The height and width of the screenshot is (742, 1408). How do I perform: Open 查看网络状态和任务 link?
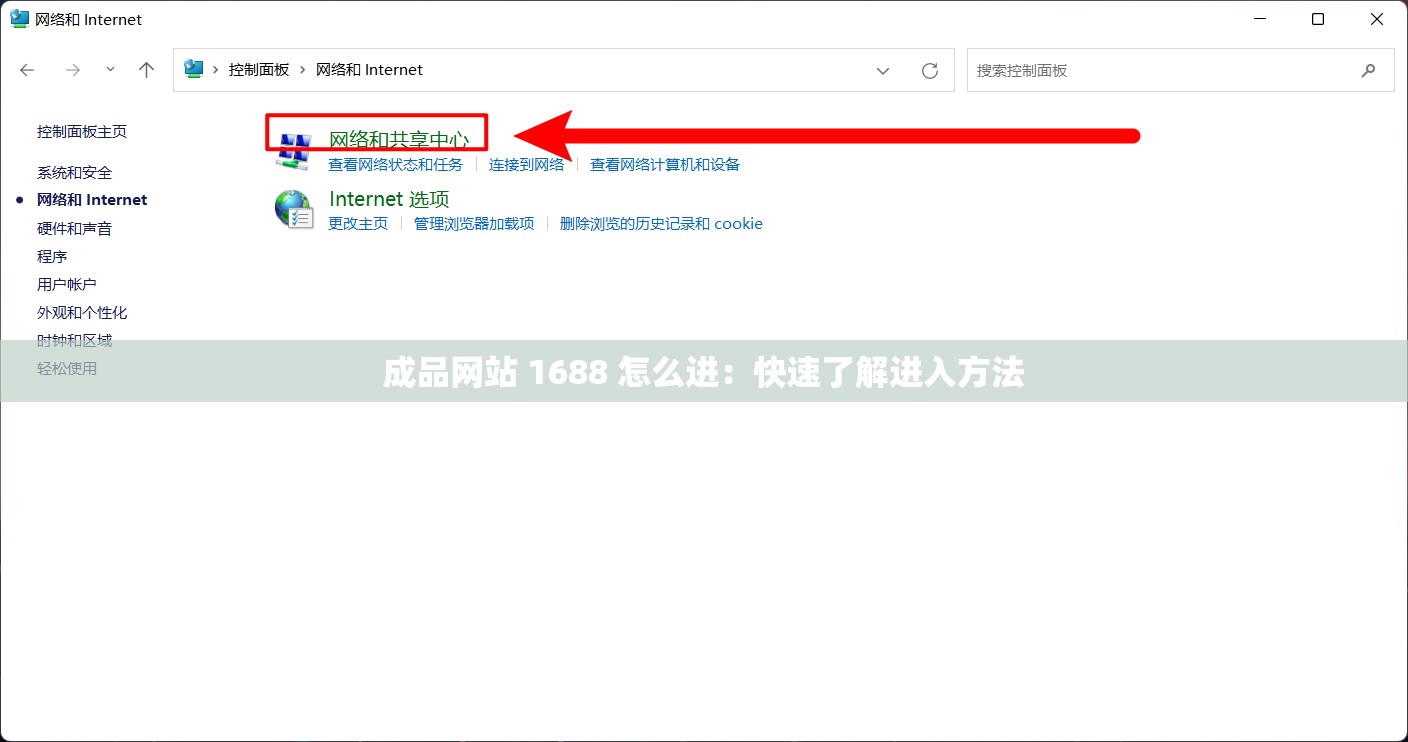(396, 165)
